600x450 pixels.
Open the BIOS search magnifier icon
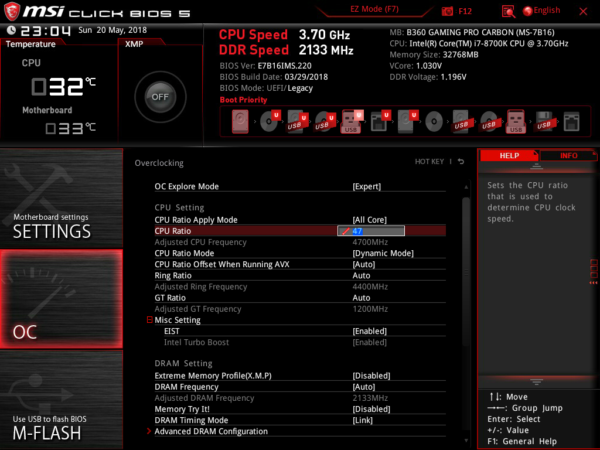coord(508,11)
